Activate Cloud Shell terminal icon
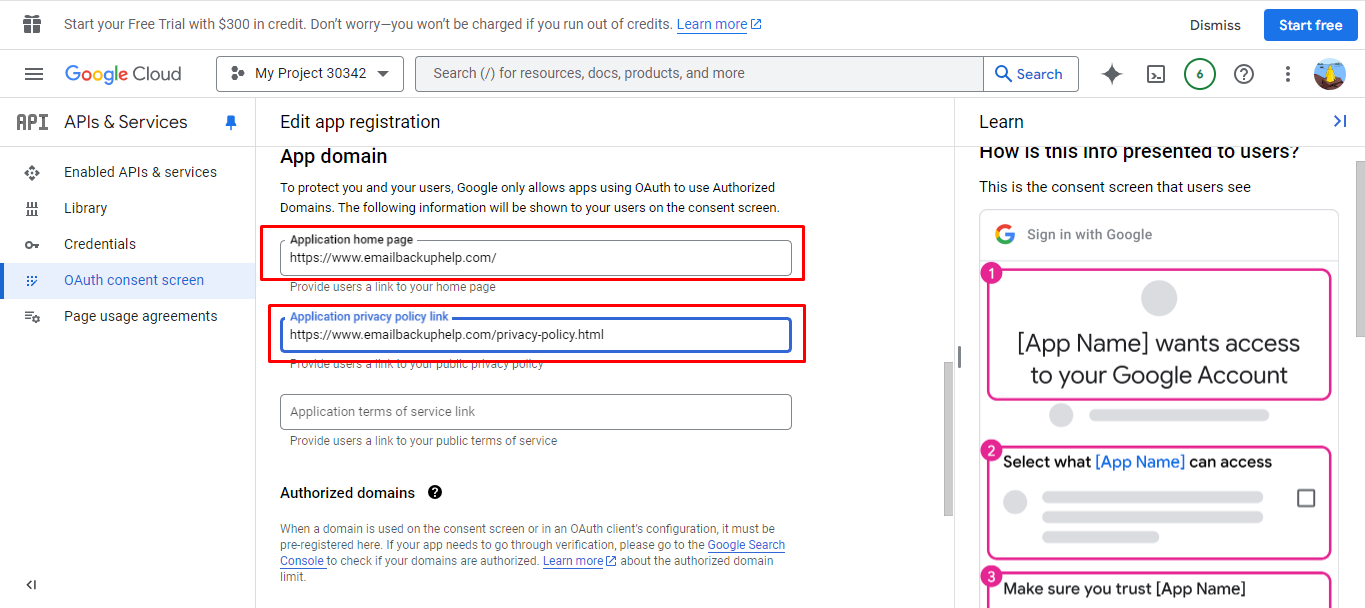Screen dimensions: 1365x608 tap(1156, 74)
